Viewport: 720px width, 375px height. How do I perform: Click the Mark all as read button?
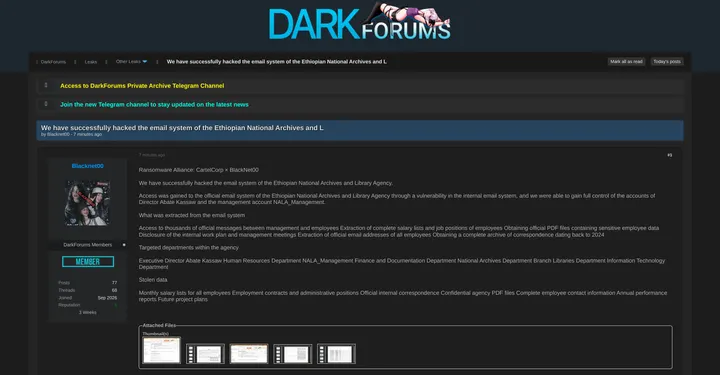coord(626,62)
